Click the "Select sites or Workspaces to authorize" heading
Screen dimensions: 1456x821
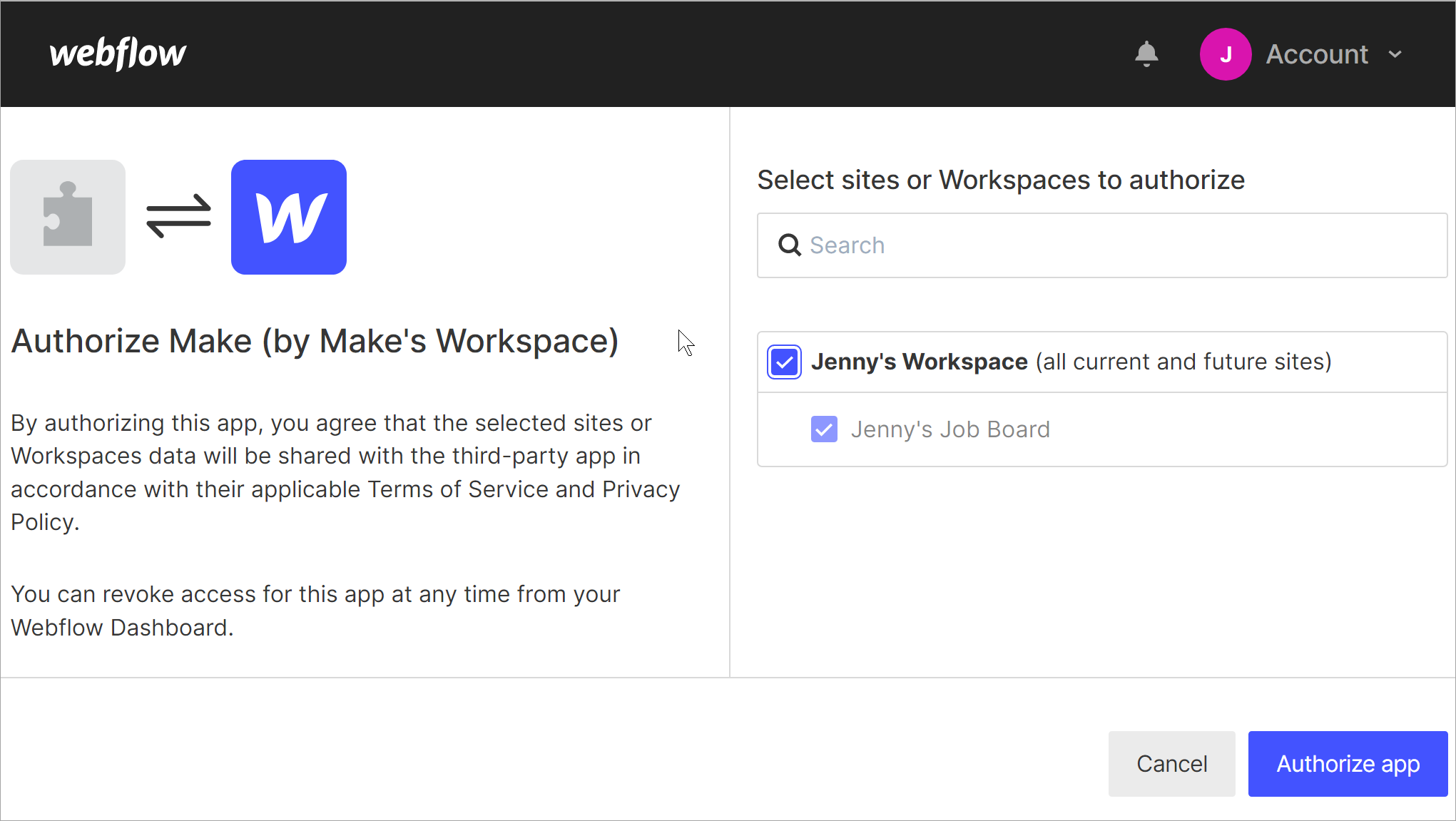pyautogui.click(x=1001, y=180)
